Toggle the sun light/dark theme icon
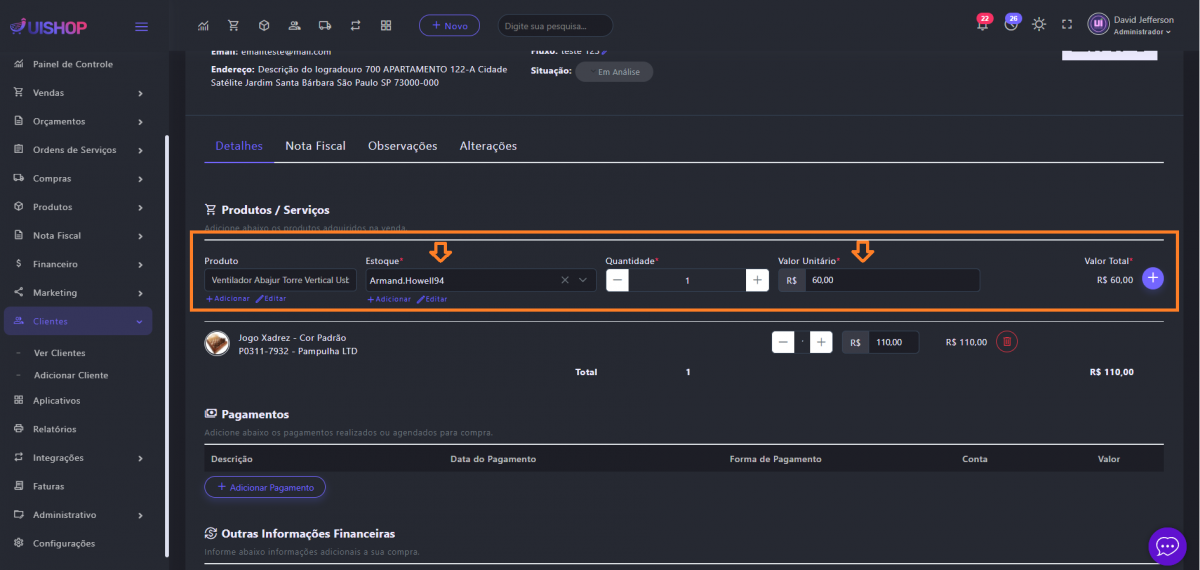This screenshot has width=1200, height=570. tap(1039, 25)
